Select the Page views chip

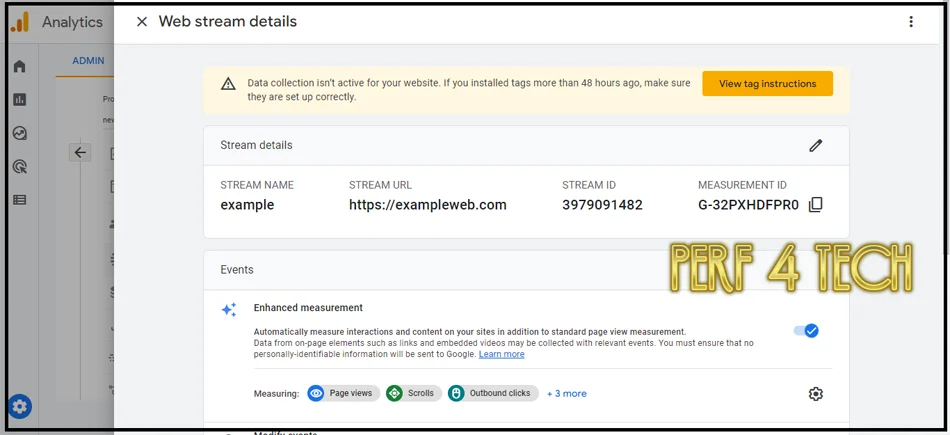pyautogui.click(x=344, y=393)
